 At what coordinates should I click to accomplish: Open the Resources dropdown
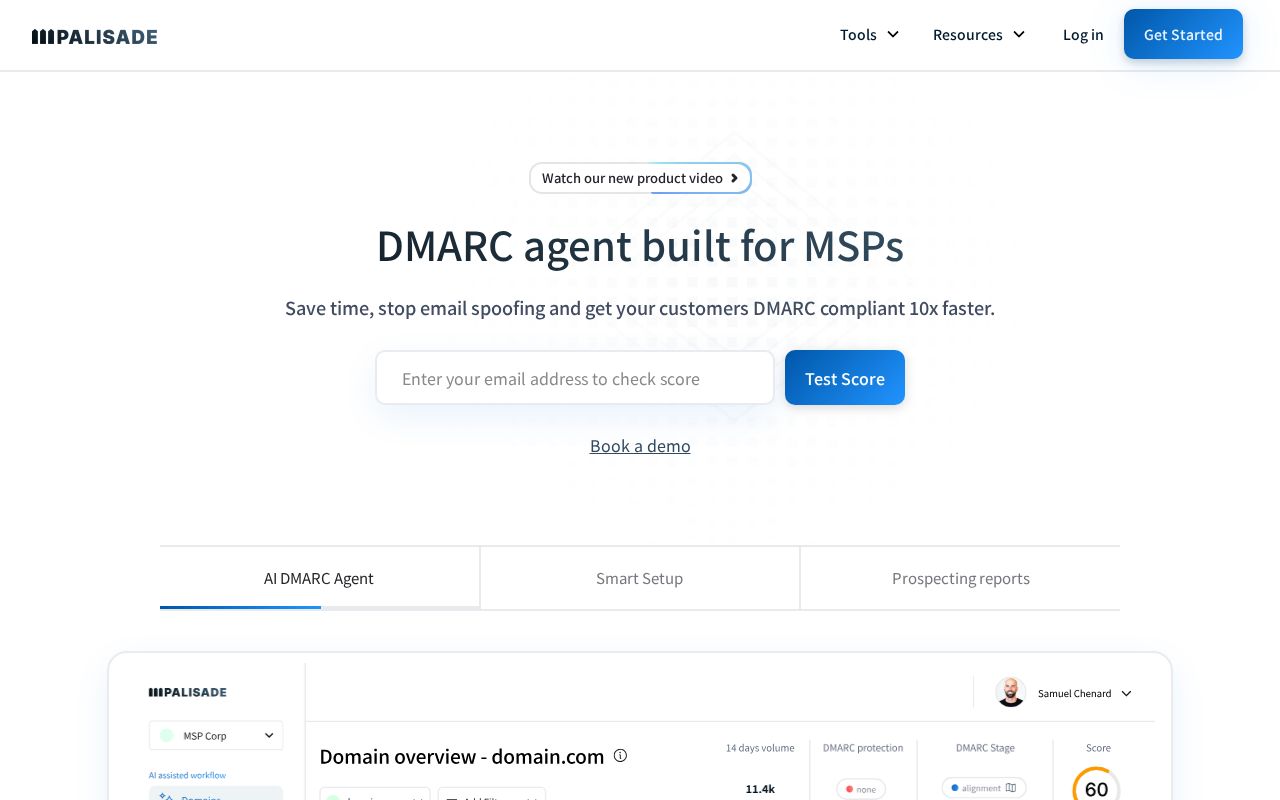979,35
